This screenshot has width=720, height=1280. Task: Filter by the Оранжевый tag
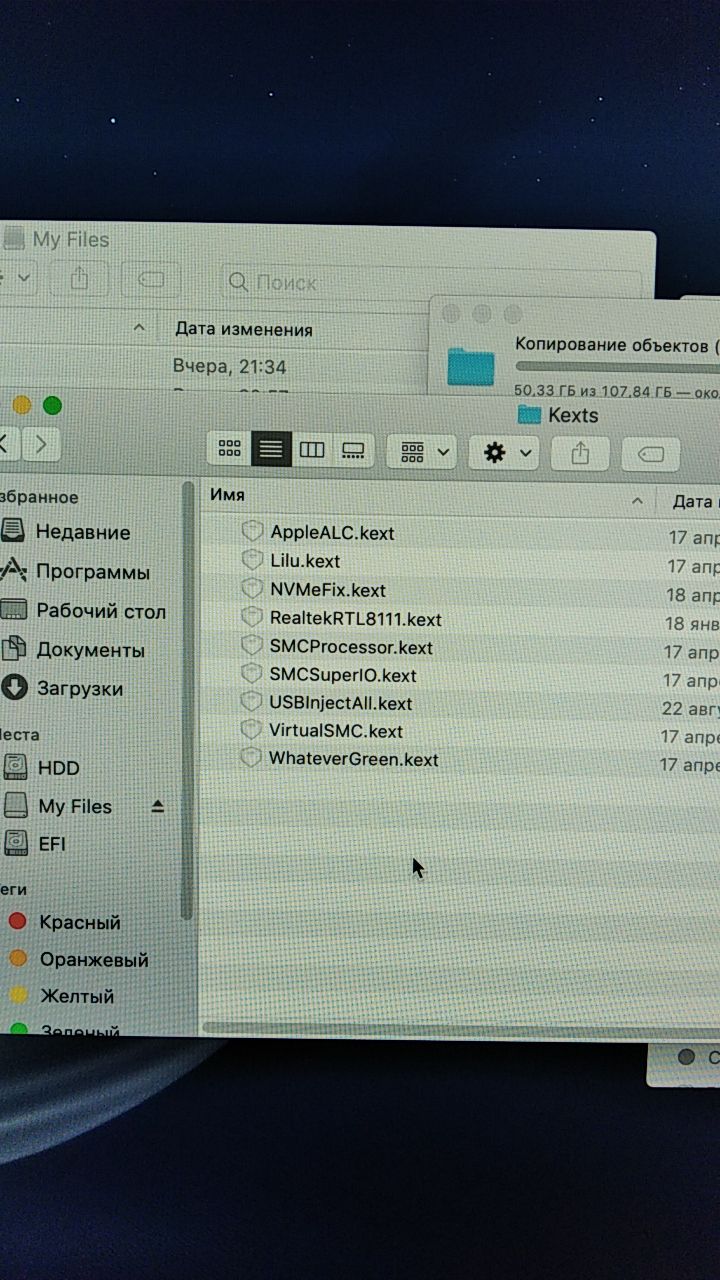click(78, 959)
